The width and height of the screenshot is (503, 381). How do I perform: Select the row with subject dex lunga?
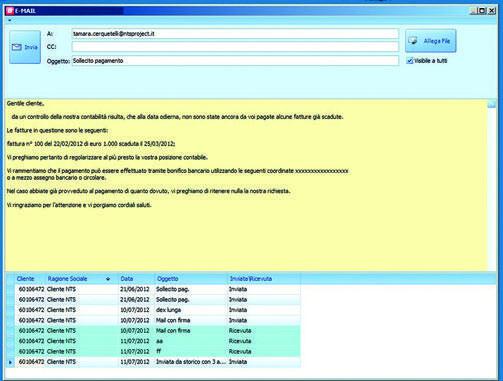(158, 310)
